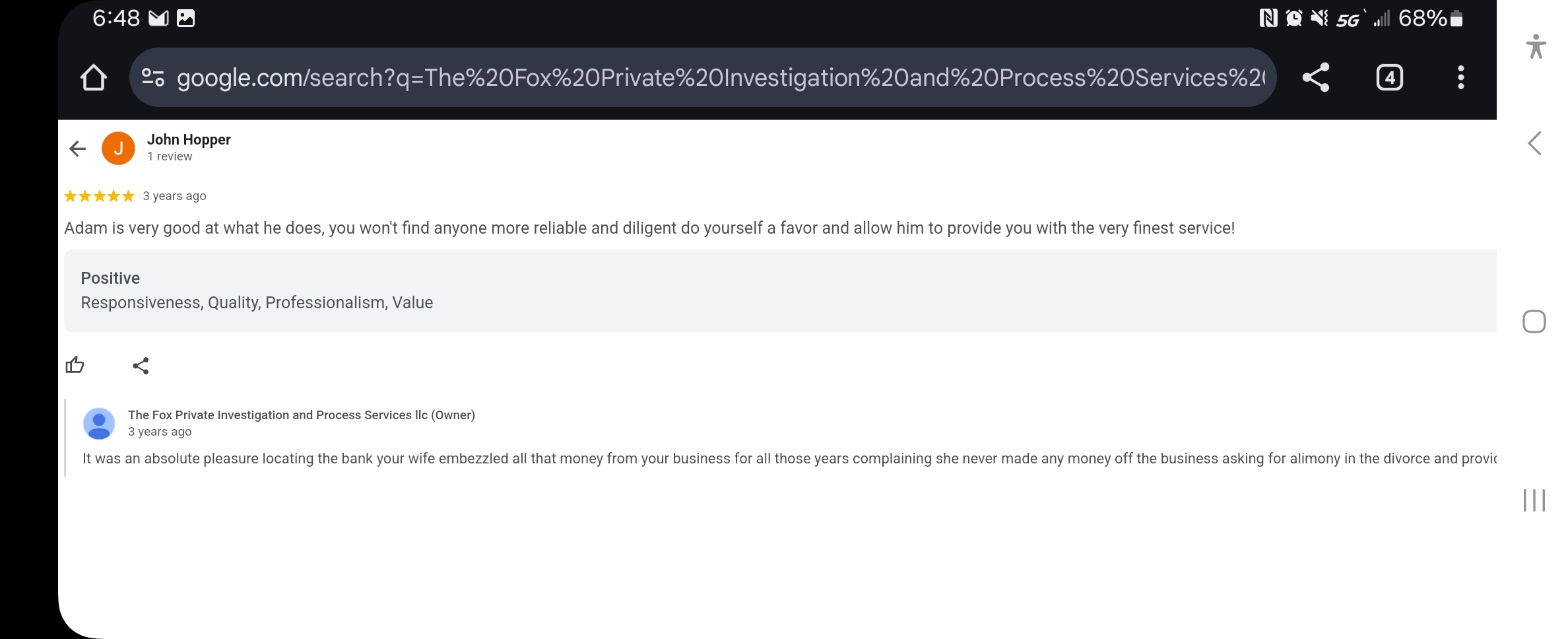Open site settings icon in address bar

[x=153, y=78]
